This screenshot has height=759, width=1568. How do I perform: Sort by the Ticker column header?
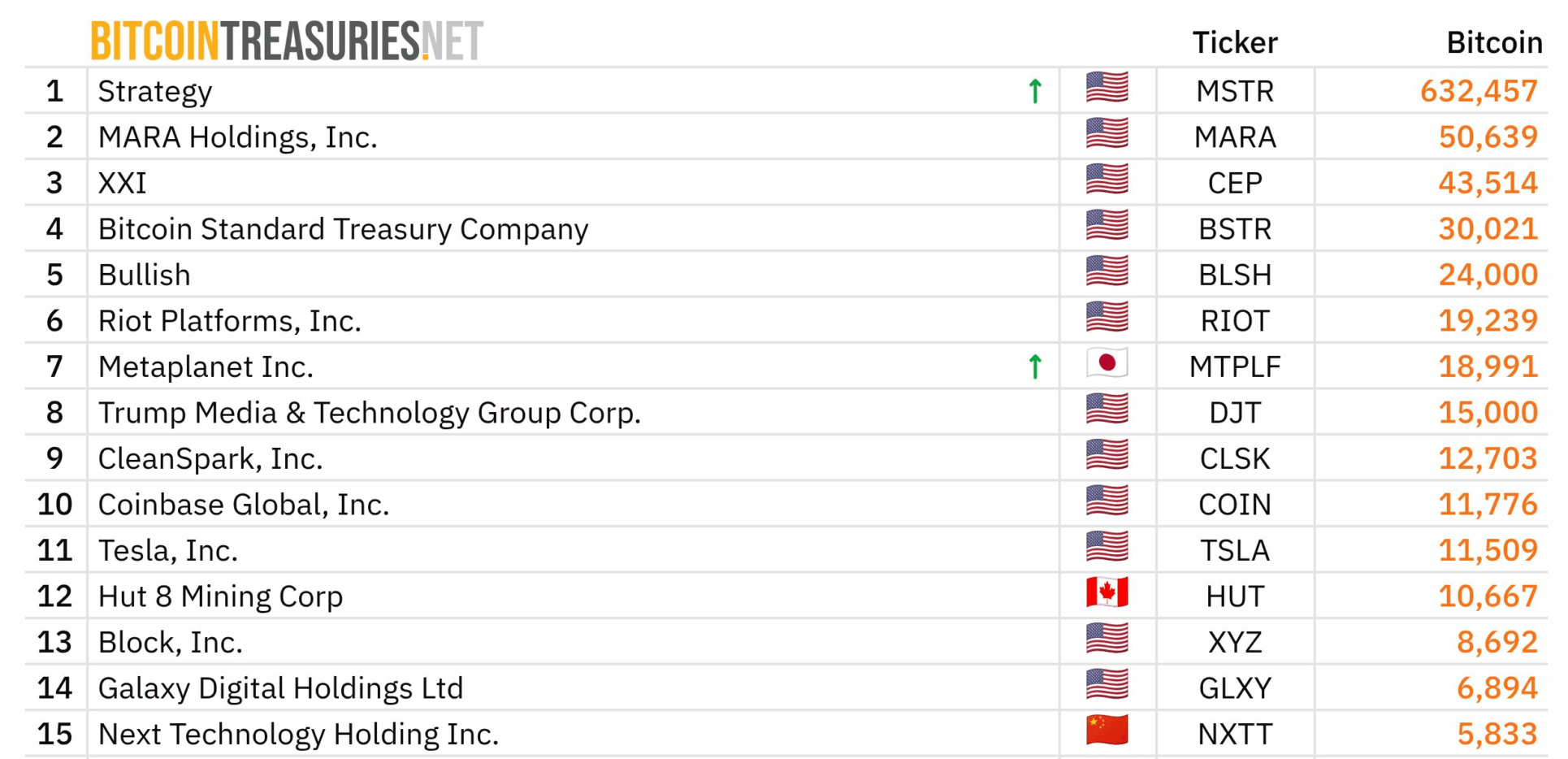(1234, 42)
